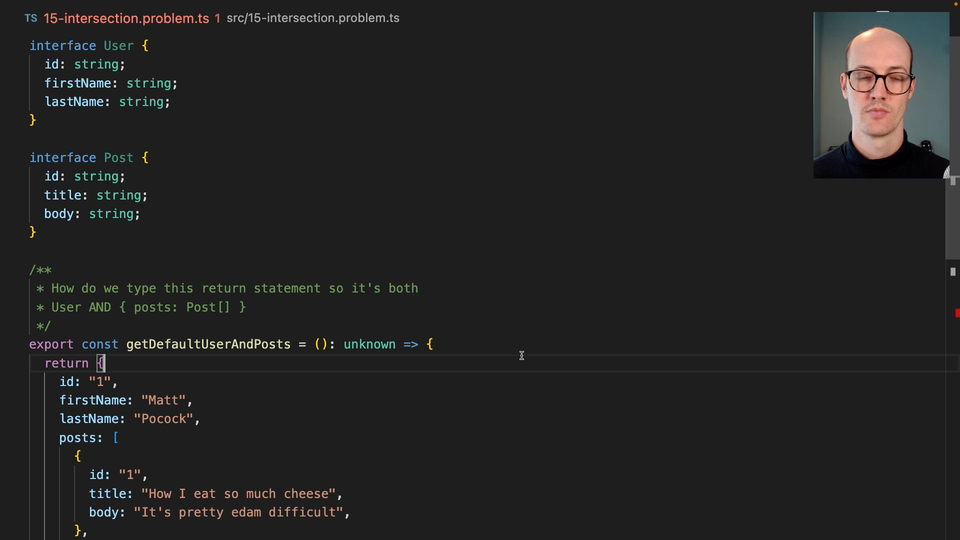Click the return keyword
This screenshot has height=540, width=960.
click(x=66, y=363)
